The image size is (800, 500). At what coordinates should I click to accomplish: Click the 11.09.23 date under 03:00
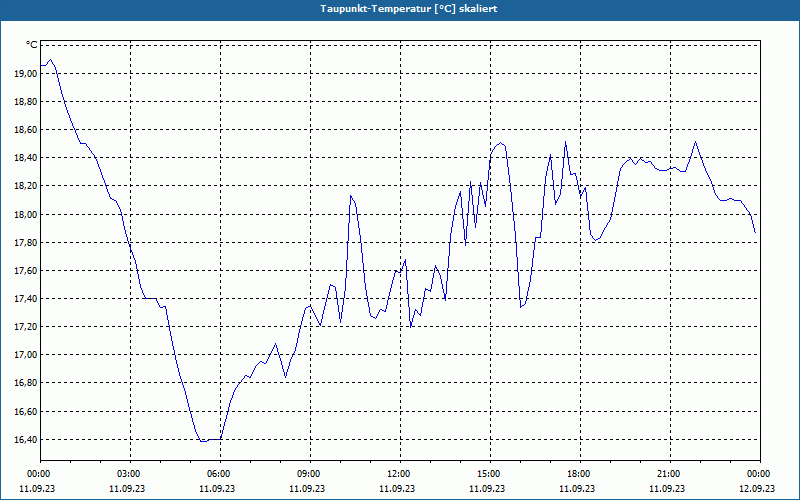(x=127, y=488)
